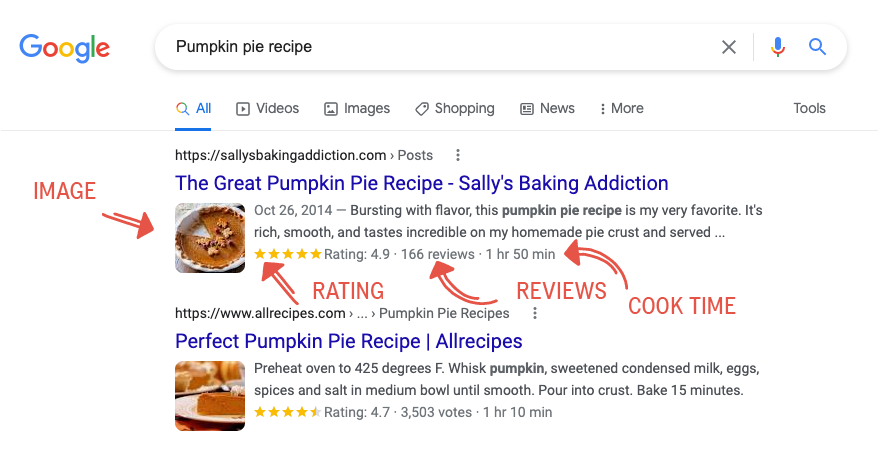Clear the search query with X
The height and width of the screenshot is (459, 878).
pos(729,47)
